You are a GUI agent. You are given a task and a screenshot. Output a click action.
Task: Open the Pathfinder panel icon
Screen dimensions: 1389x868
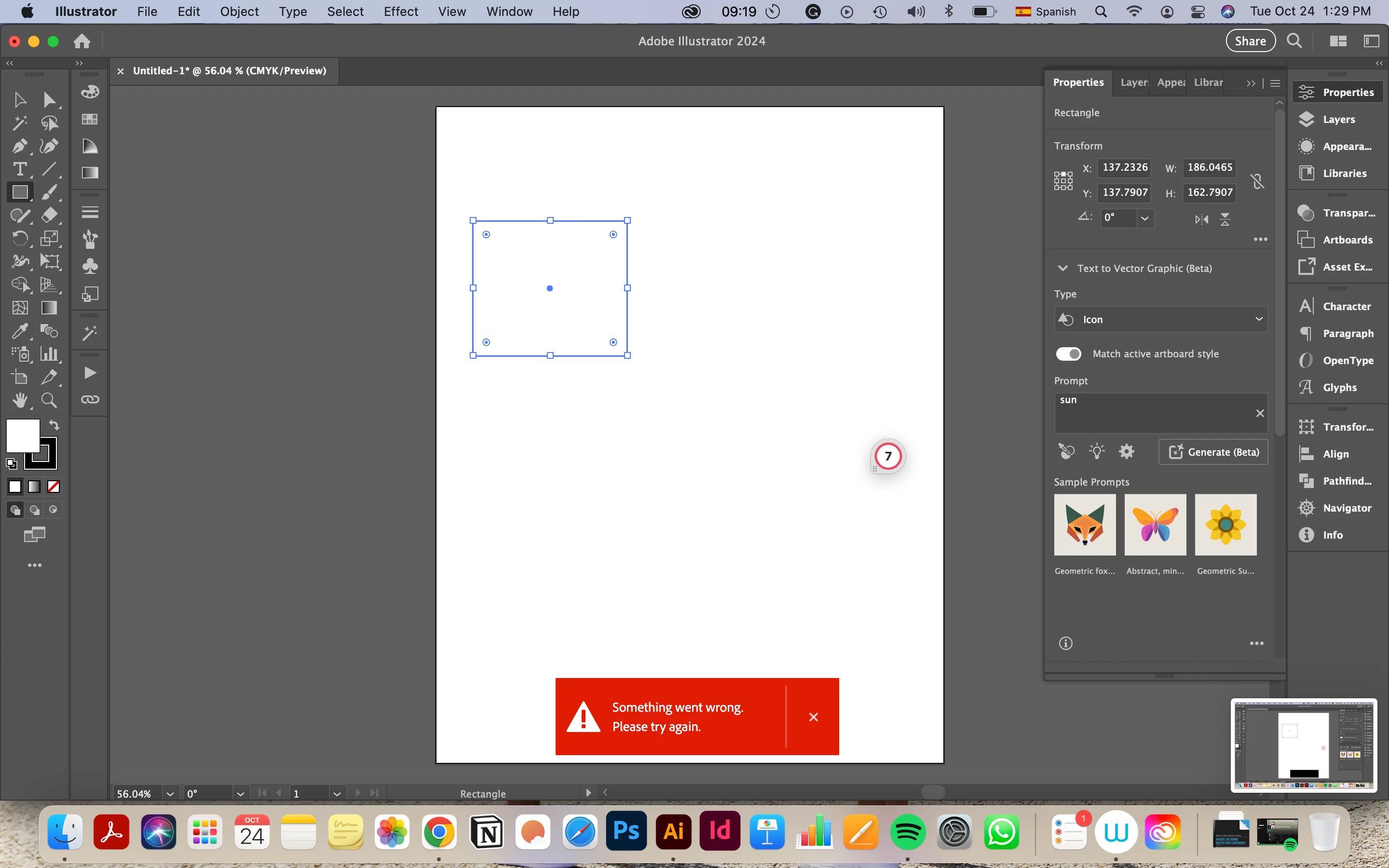click(1307, 481)
